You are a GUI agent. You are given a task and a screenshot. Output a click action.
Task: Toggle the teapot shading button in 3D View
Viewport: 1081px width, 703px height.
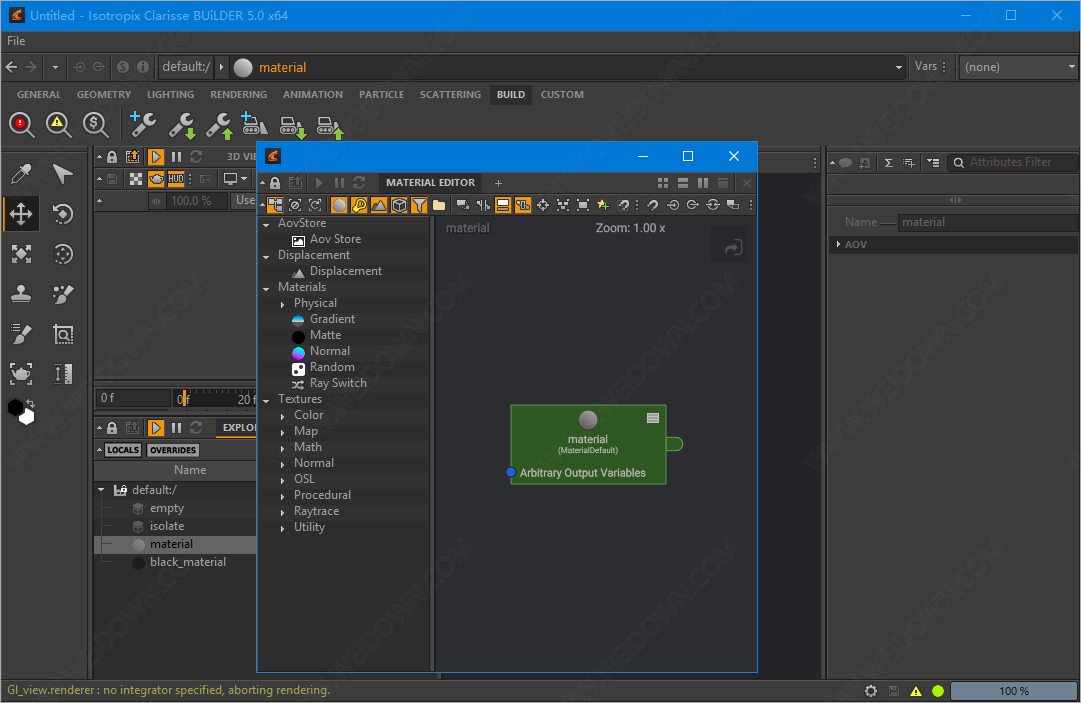click(x=156, y=179)
